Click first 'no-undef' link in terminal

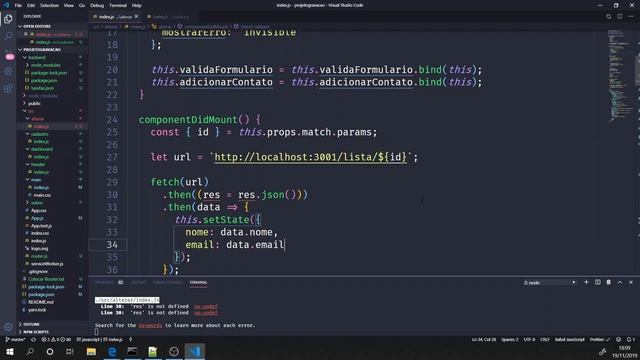click(x=206, y=306)
